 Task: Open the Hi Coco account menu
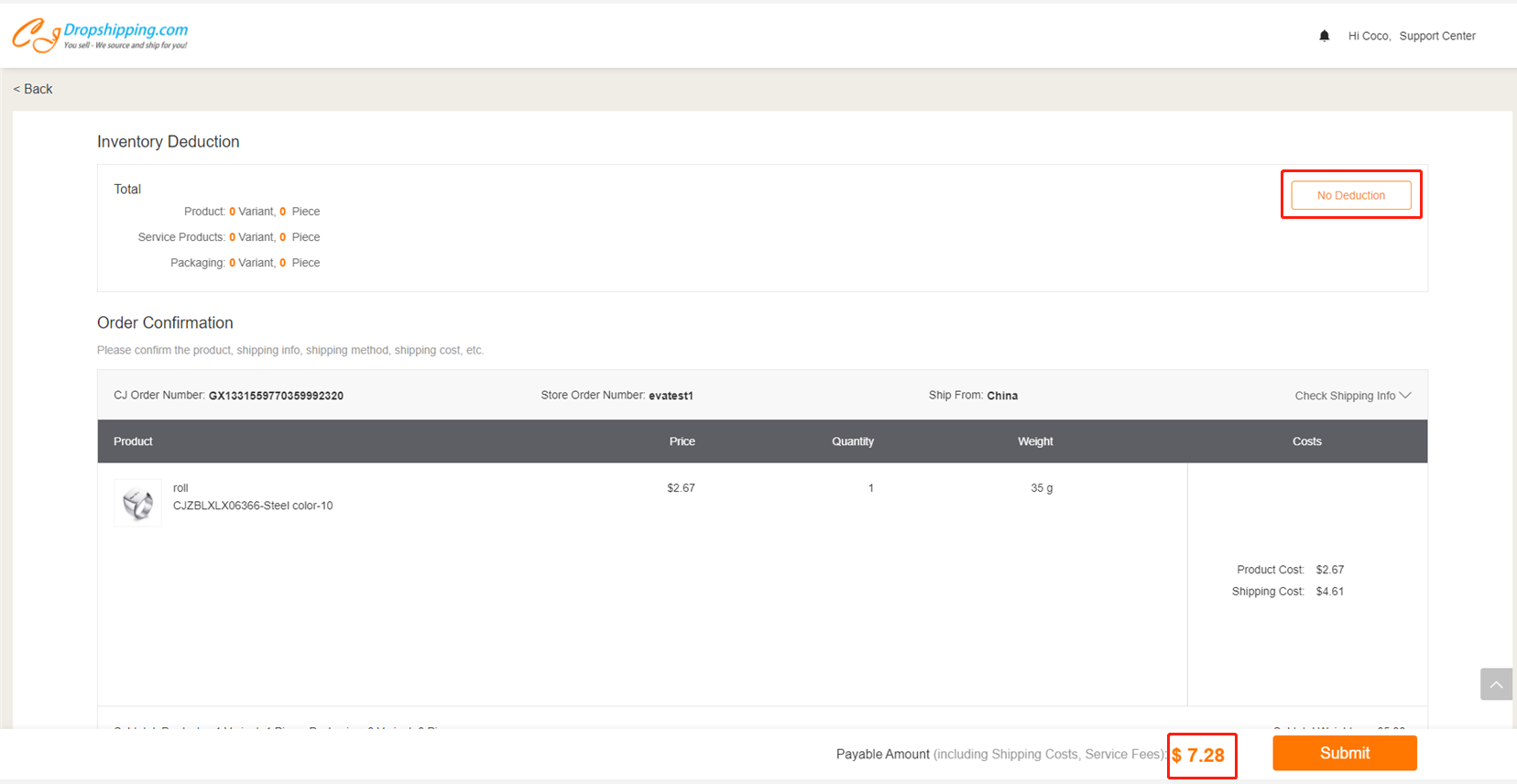tap(1369, 36)
